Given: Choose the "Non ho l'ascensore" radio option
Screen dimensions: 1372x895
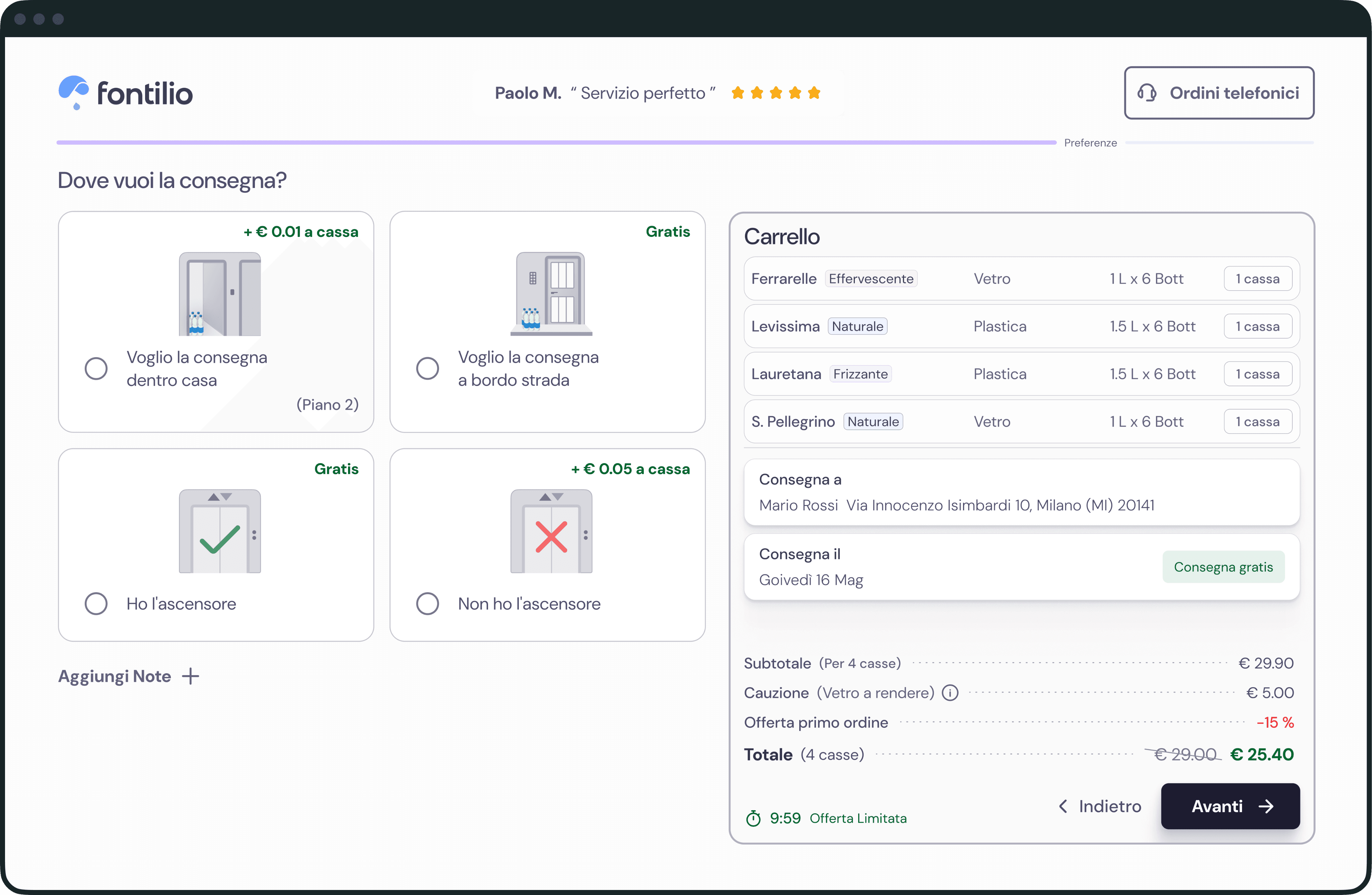Looking at the screenshot, I should [428, 604].
